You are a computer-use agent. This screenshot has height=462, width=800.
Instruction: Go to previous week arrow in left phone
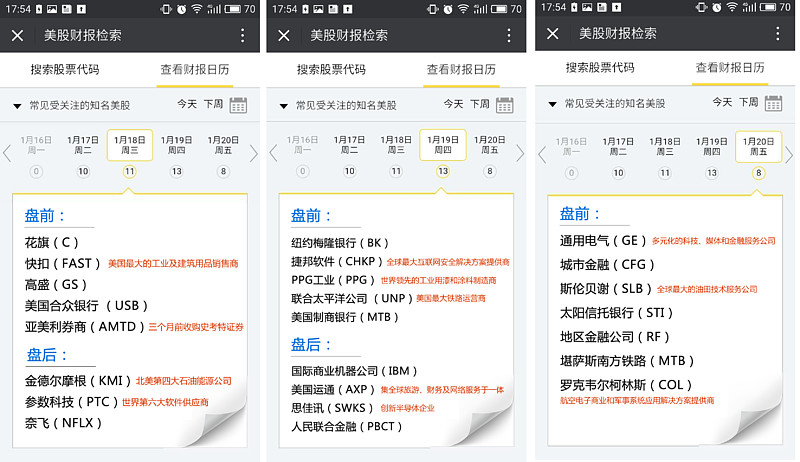click(x=7, y=153)
